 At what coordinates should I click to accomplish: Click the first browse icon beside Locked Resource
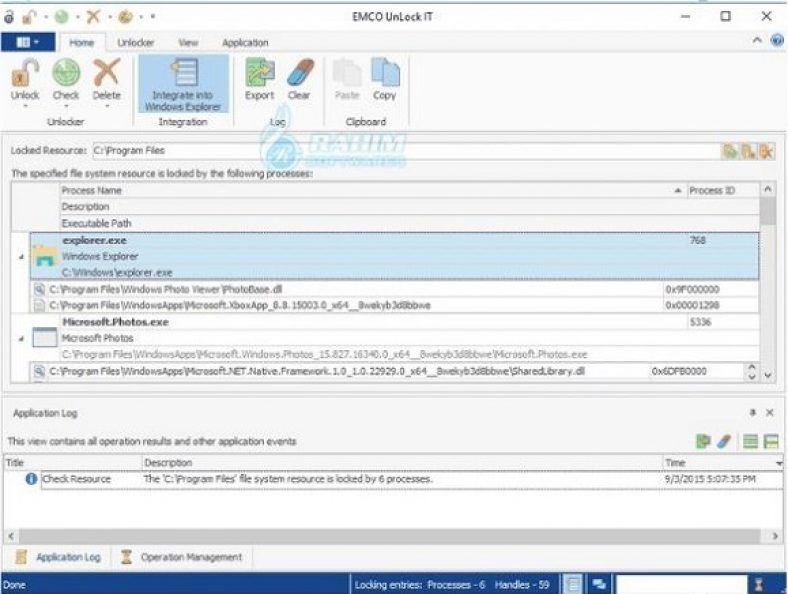click(x=730, y=151)
